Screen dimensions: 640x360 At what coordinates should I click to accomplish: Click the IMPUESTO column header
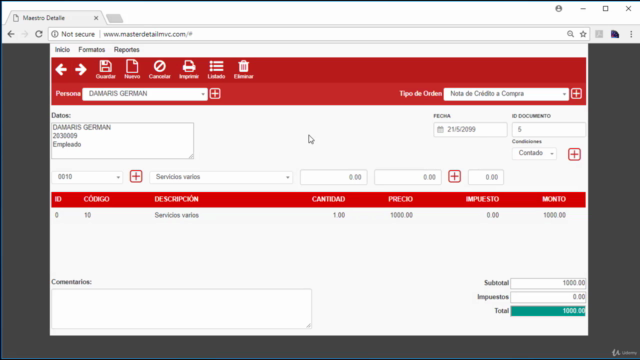click(x=482, y=199)
